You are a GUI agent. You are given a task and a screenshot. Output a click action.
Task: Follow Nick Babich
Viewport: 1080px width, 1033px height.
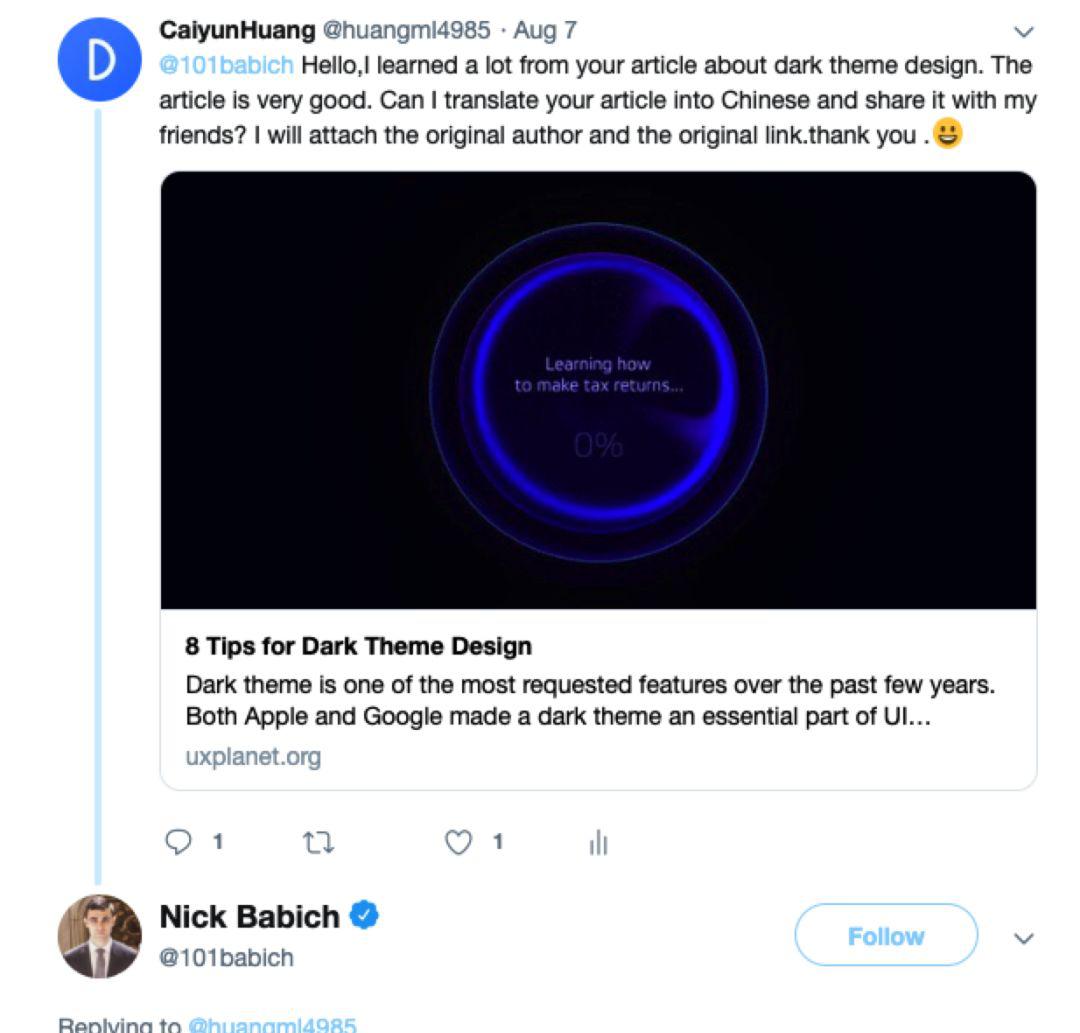tap(886, 935)
